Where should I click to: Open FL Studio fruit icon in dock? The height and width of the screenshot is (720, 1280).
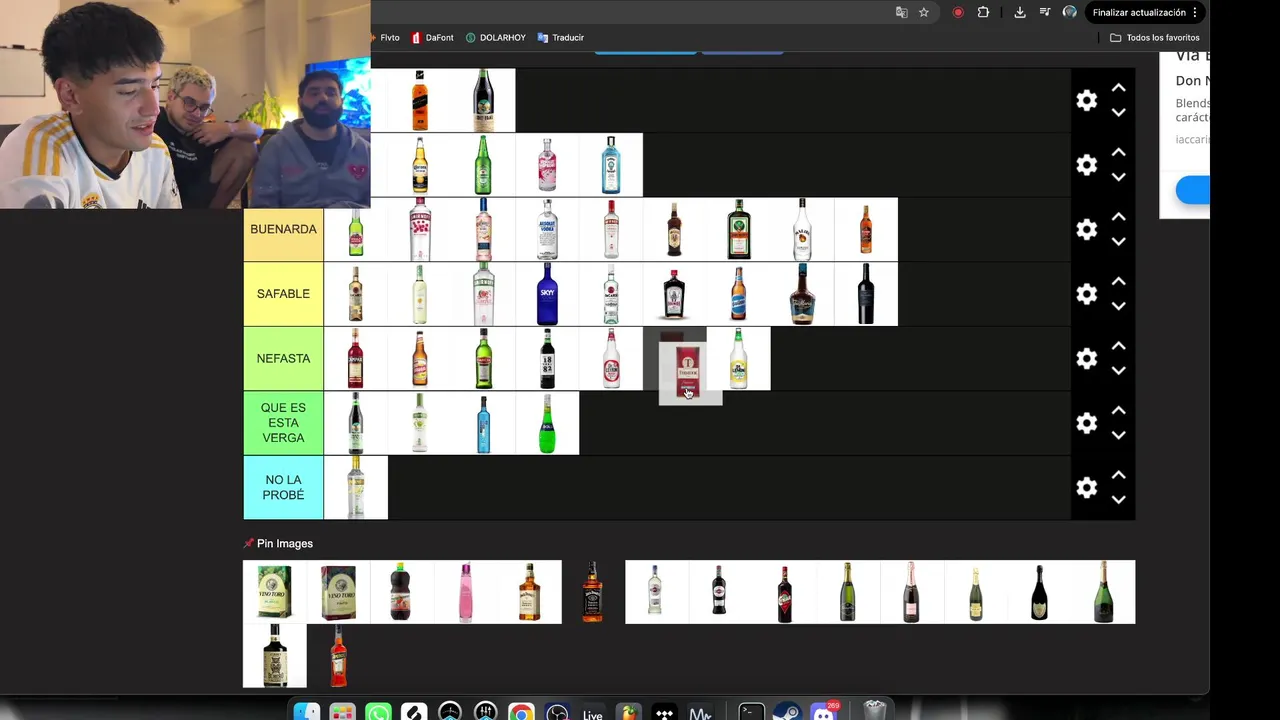coord(629,712)
